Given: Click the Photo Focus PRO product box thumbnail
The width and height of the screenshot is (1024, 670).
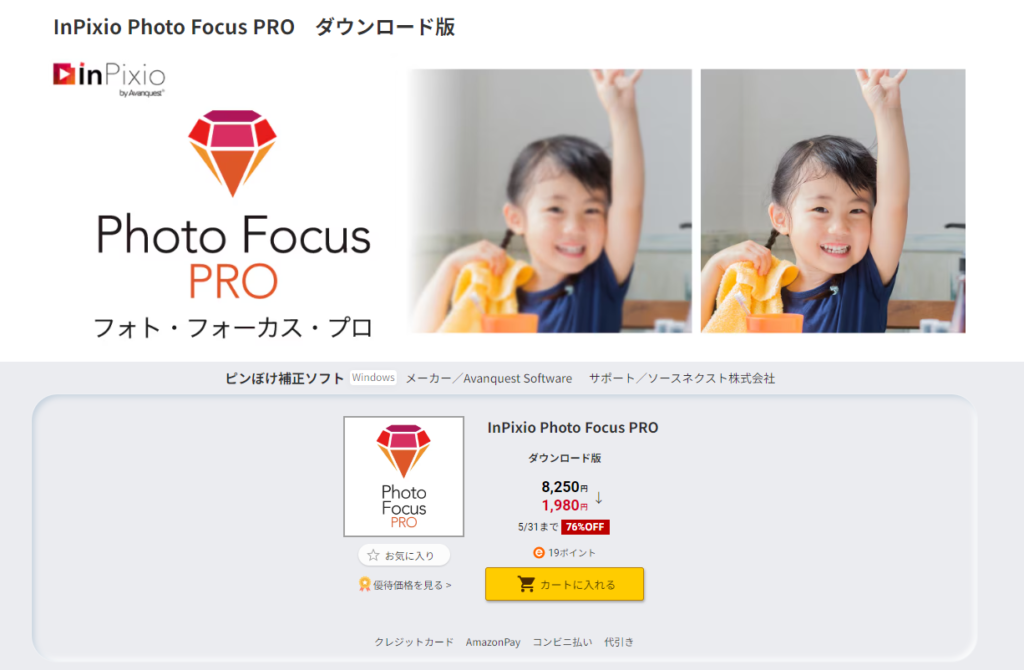Looking at the screenshot, I should pos(404,477).
